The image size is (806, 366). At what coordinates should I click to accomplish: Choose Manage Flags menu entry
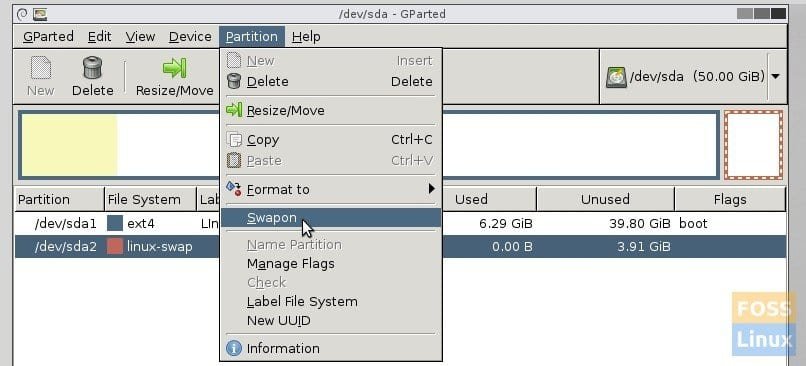tap(290, 264)
